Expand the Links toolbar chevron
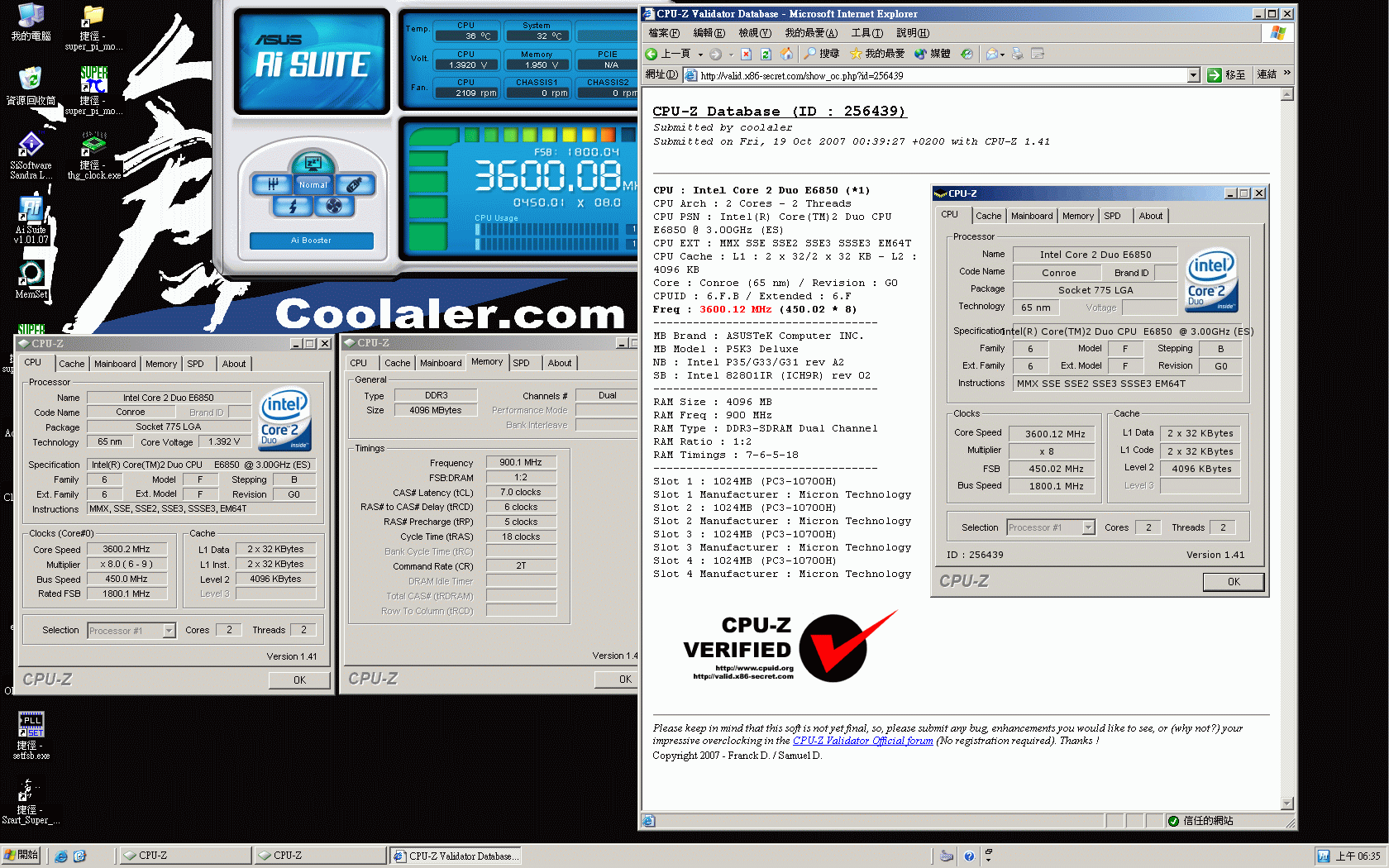1389x868 pixels. [1287, 74]
